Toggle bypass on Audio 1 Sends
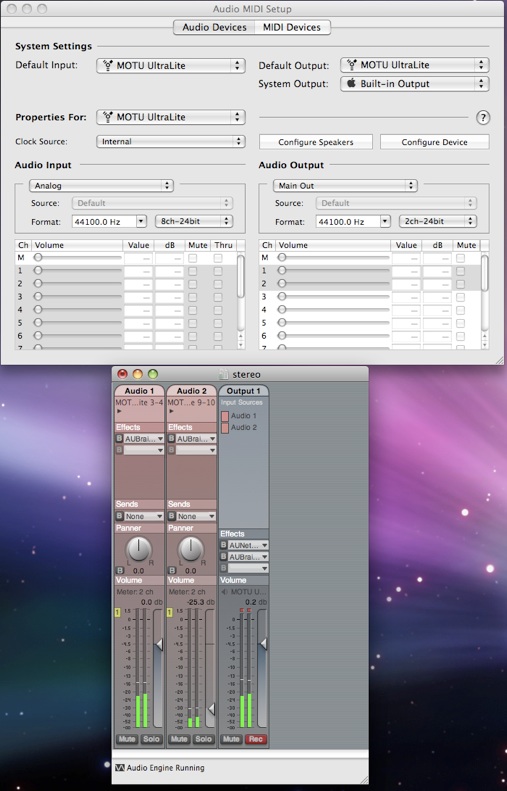 pyautogui.click(x=120, y=516)
